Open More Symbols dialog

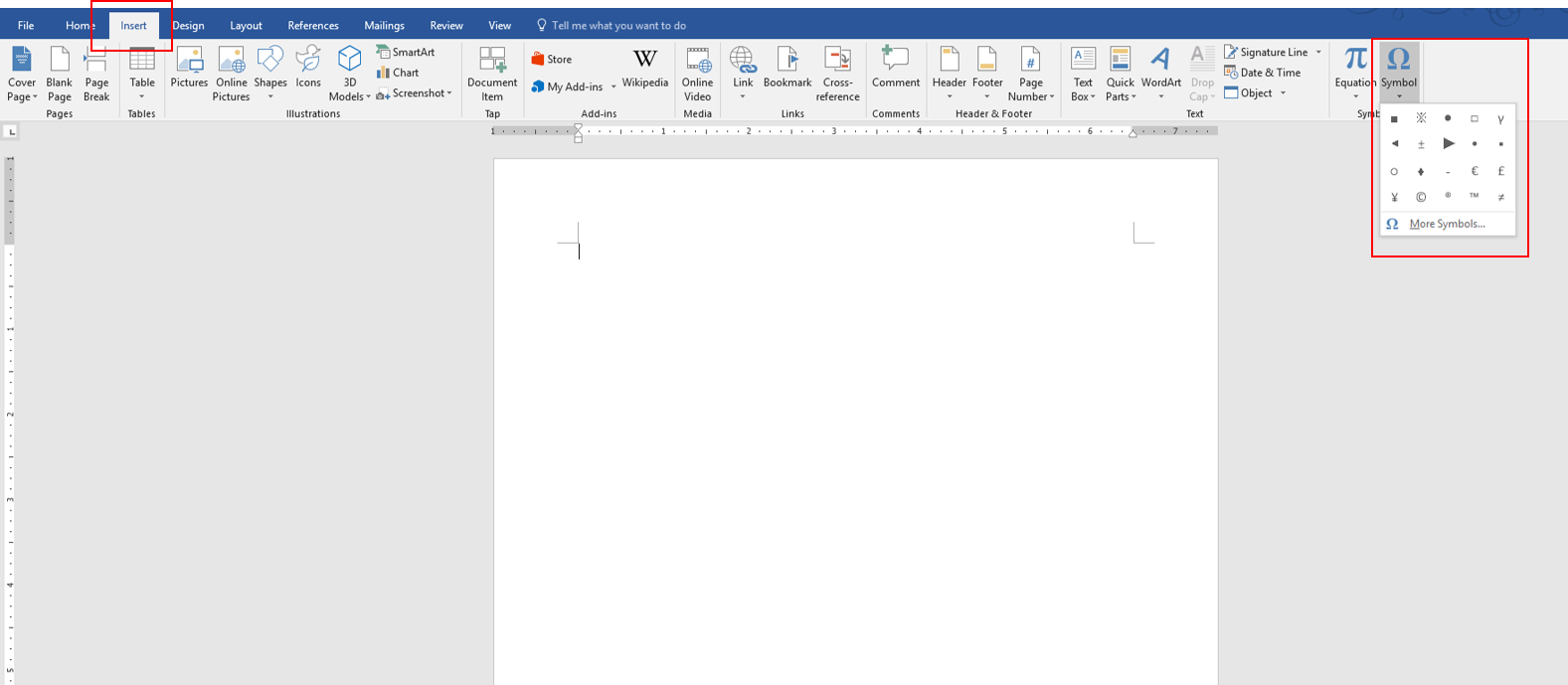click(1448, 224)
